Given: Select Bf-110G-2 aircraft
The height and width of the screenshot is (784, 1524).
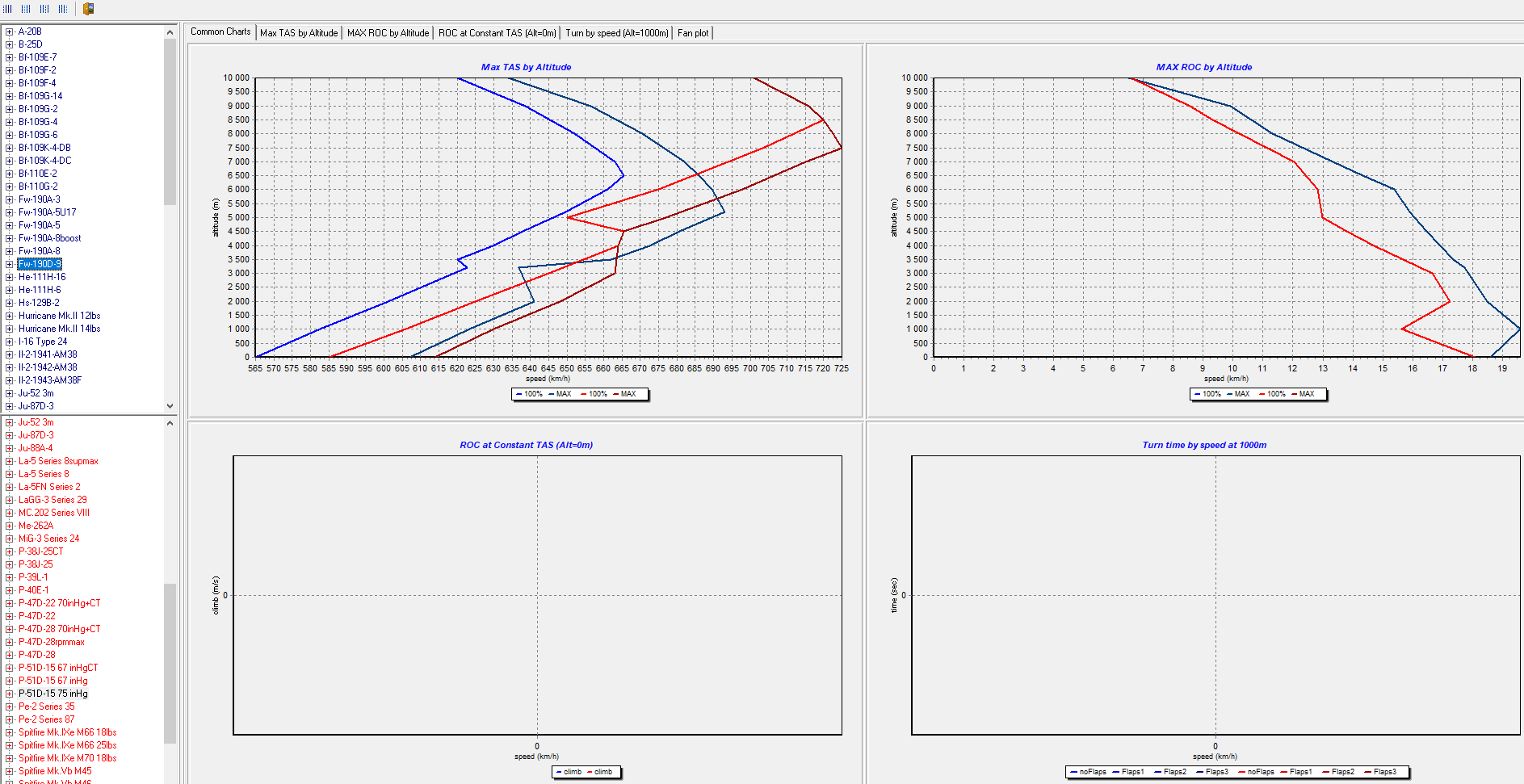Looking at the screenshot, I should click(38, 187).
